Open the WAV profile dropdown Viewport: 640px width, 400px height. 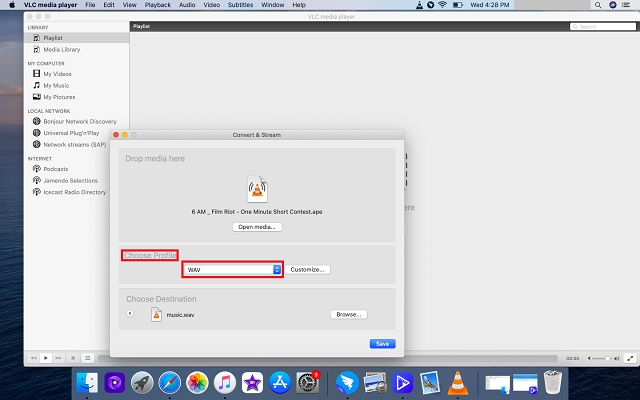pyautogui.click(x=233, y=269)
